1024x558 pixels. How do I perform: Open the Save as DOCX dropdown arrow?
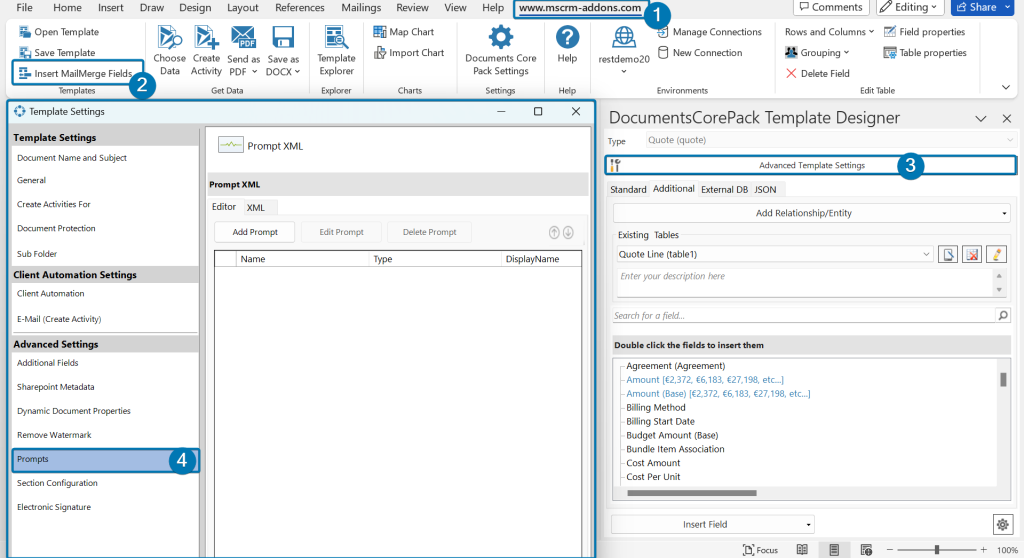pos(297,72)
